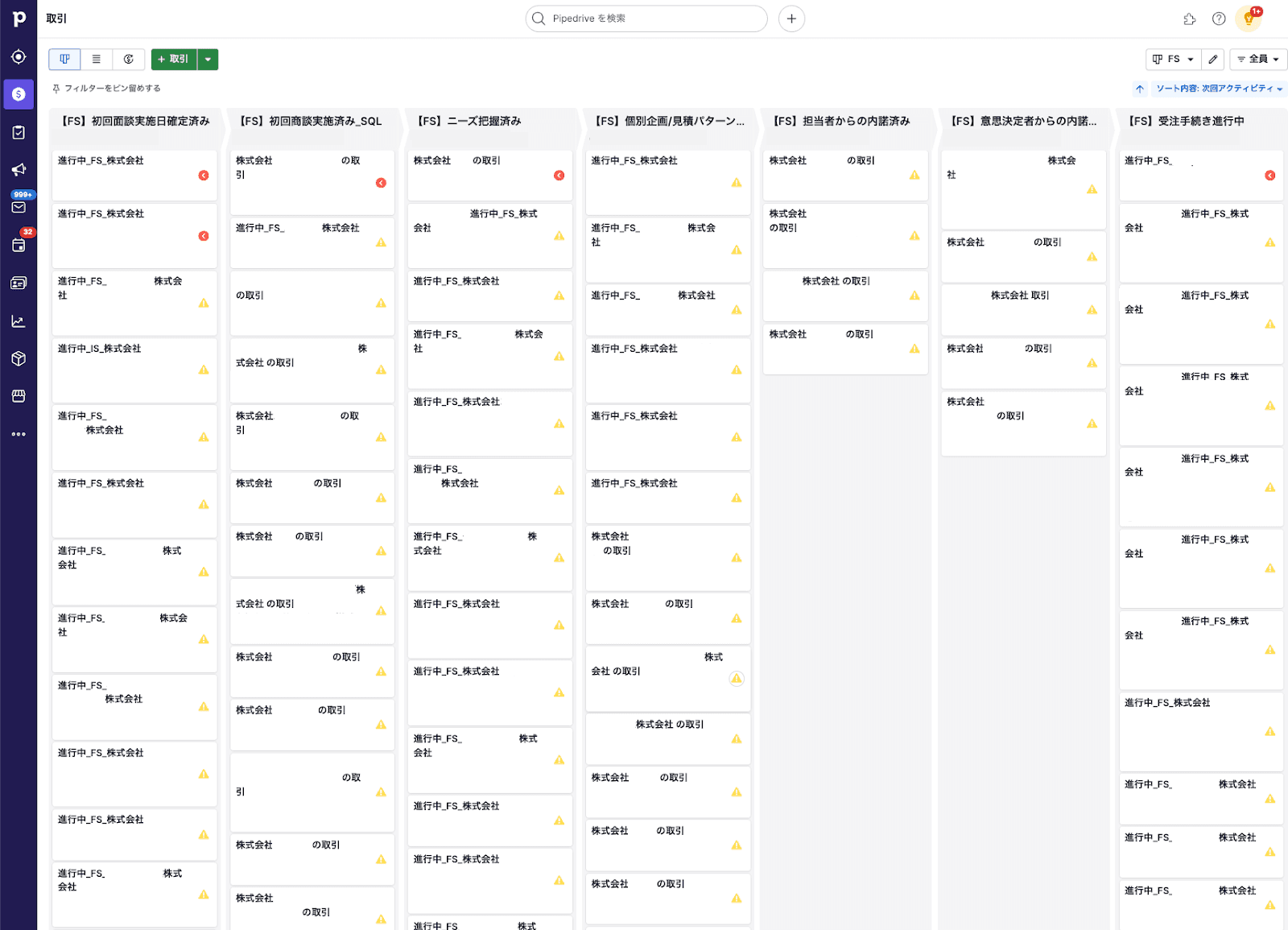Screen dimensions: 1288x930
Task: Open the puzzle-piece integrations icon
Action: click(x=1190, y=19)
